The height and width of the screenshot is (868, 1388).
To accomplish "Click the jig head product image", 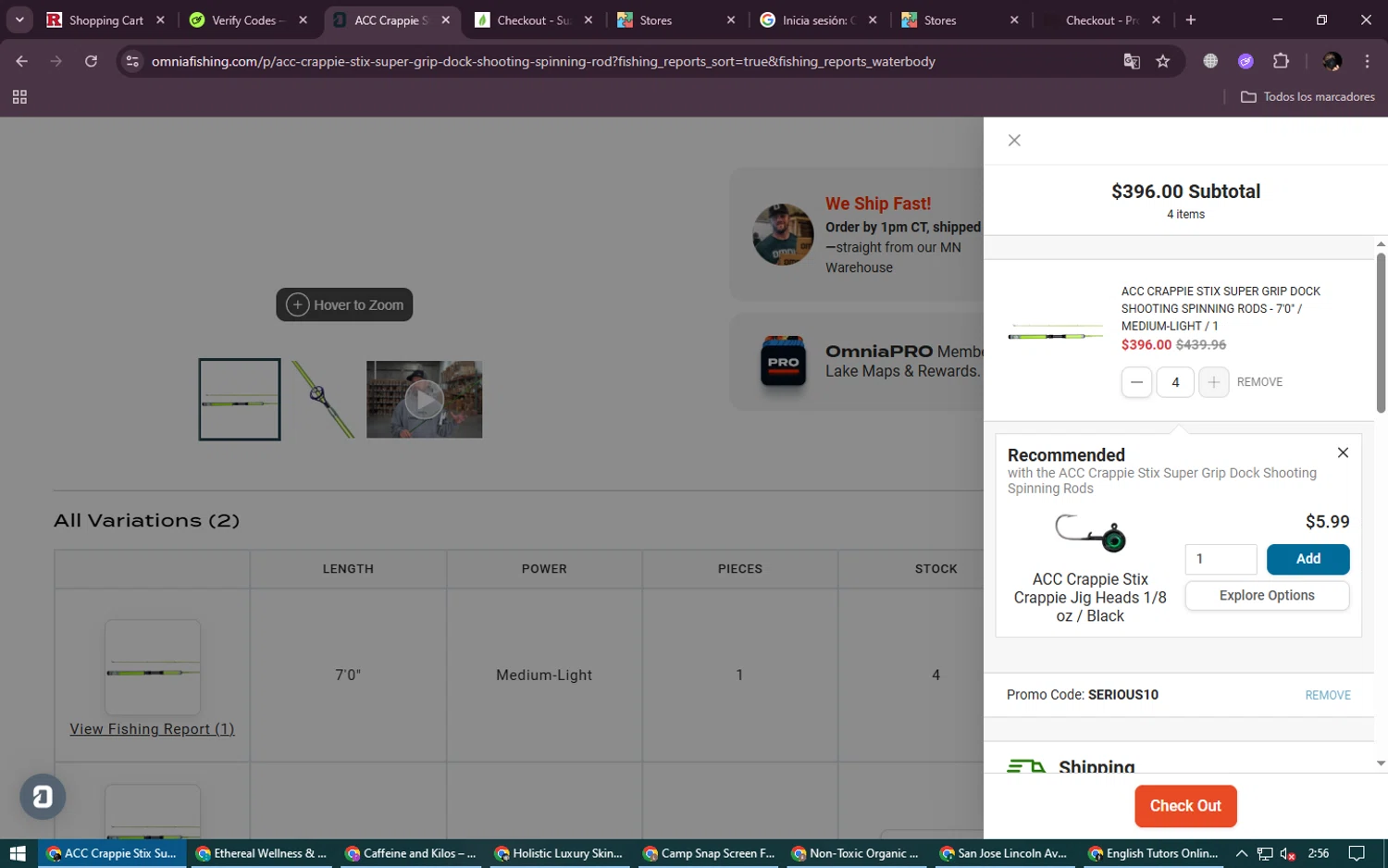I will 1091,533.
